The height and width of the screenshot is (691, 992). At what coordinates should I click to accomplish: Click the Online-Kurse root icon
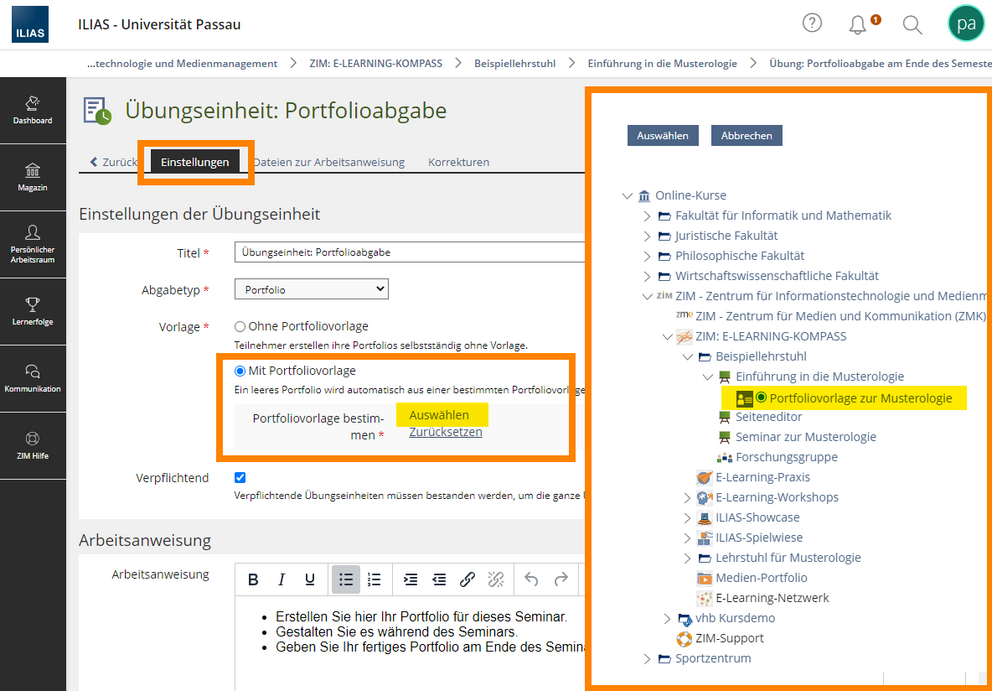tap(645, 196)
